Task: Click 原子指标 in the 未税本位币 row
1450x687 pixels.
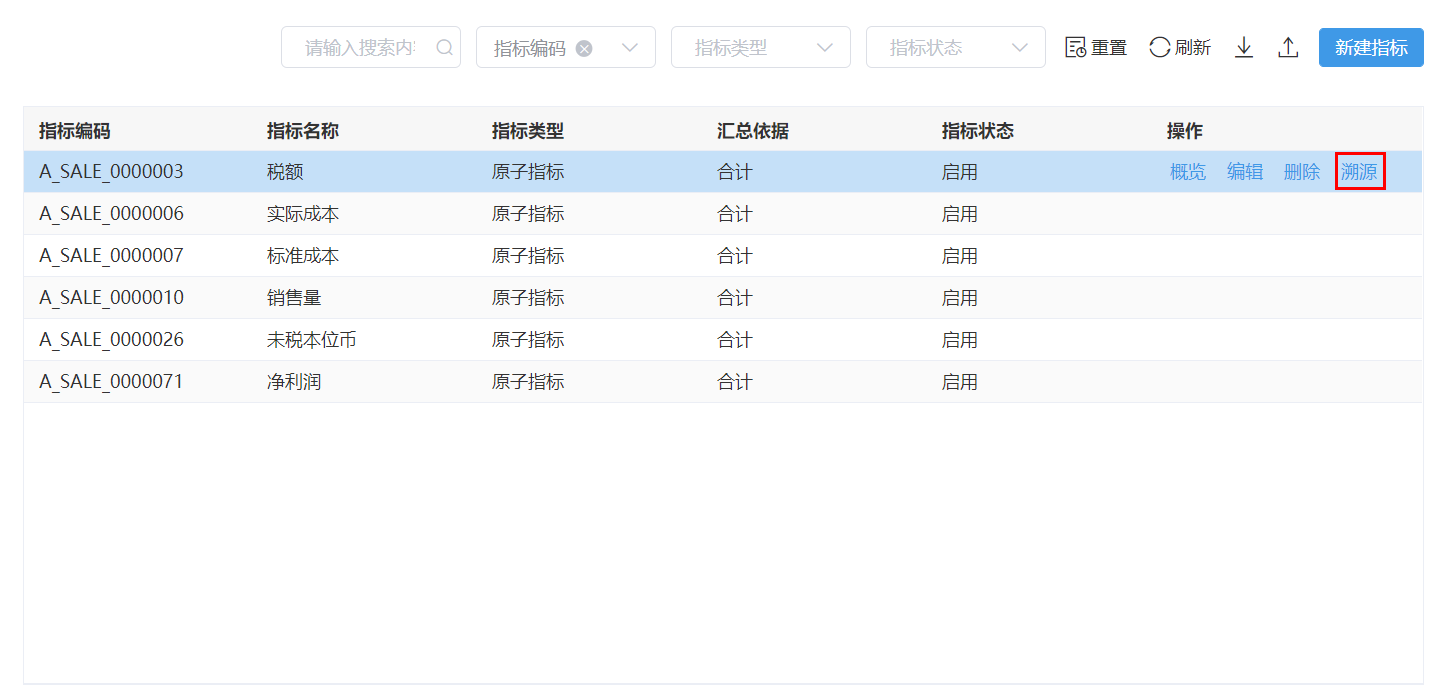Action: (528, 340)
